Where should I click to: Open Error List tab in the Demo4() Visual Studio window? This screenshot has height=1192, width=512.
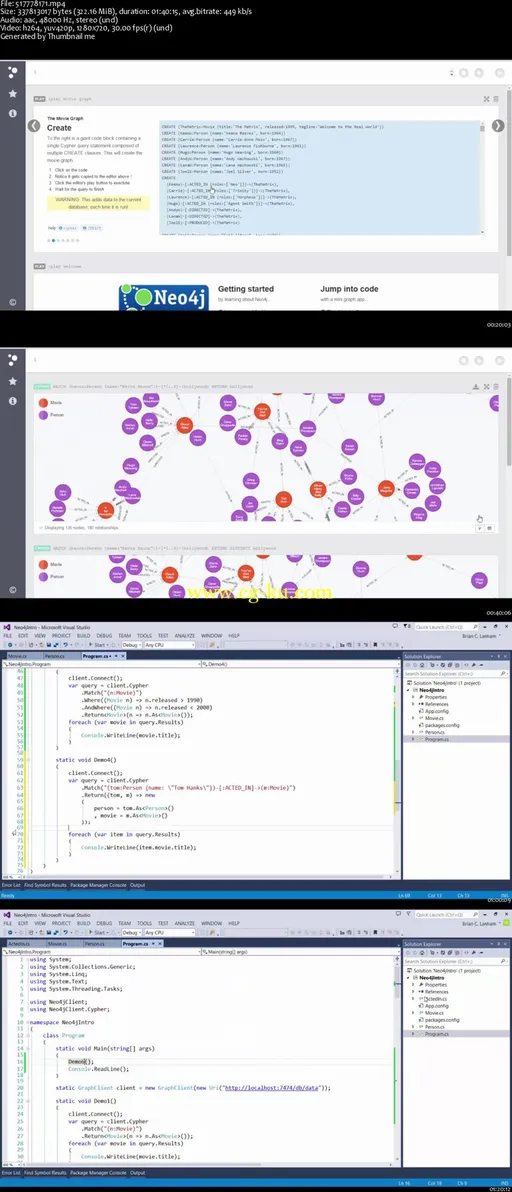point(11,885)
